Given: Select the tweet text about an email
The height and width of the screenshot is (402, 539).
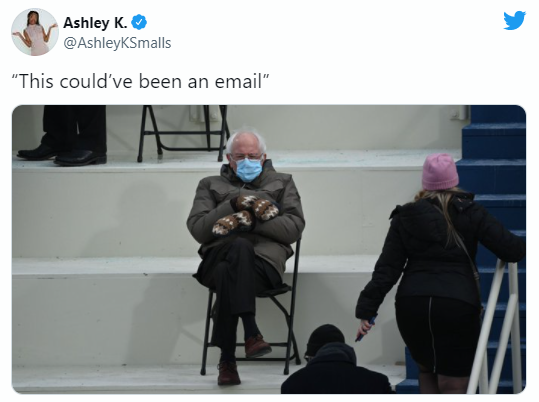Looking at the screenshot, I should (140, 82).
